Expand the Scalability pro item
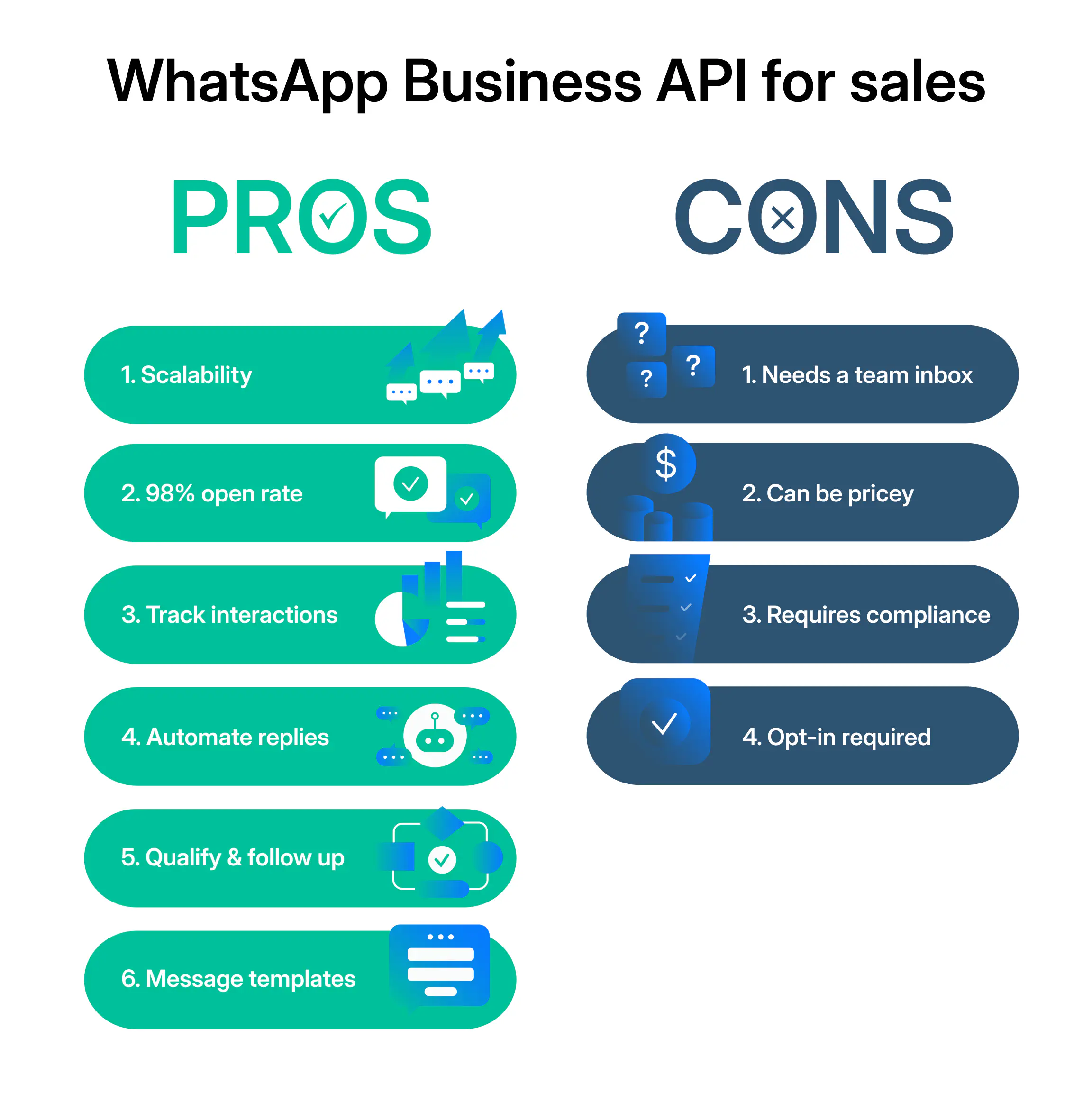 pyautogui.click(x=290, y=370)
